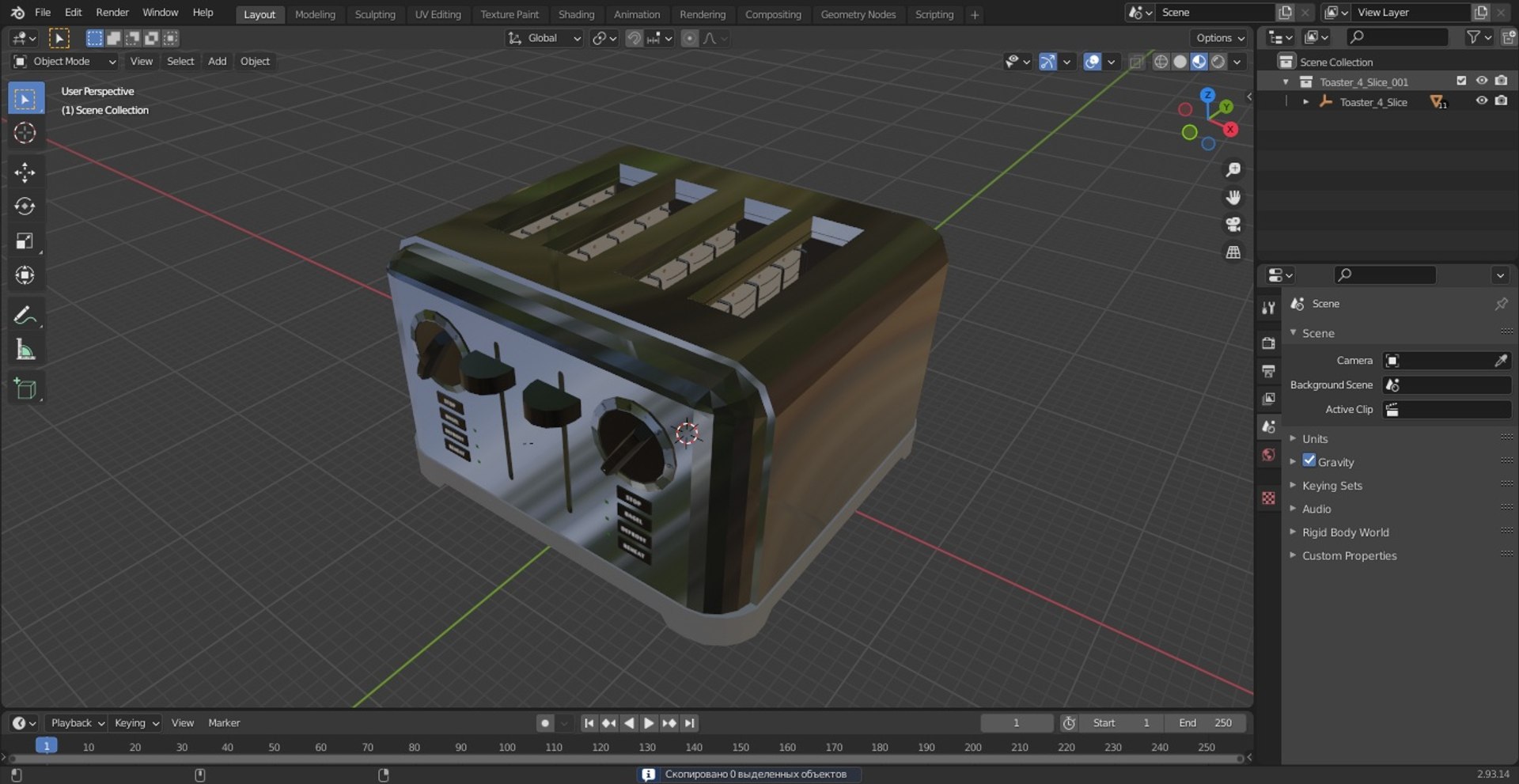Image resolution: width=1519 pixels, height=784 pixels.
Task: Select the Select Box tool
Action: click(x=25, y=99)
